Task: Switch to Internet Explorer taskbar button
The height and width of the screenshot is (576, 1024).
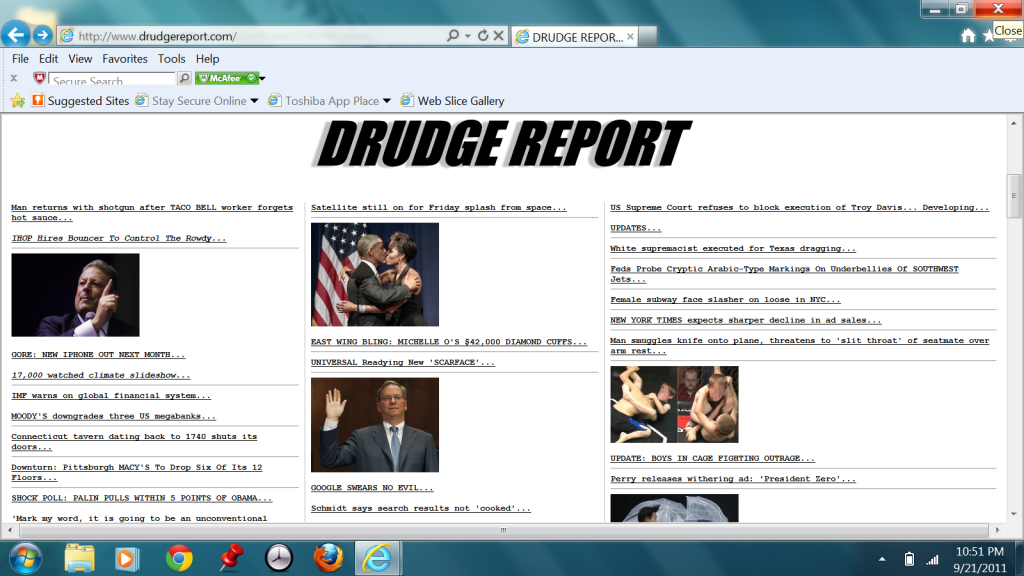Action: click(377, 558)
